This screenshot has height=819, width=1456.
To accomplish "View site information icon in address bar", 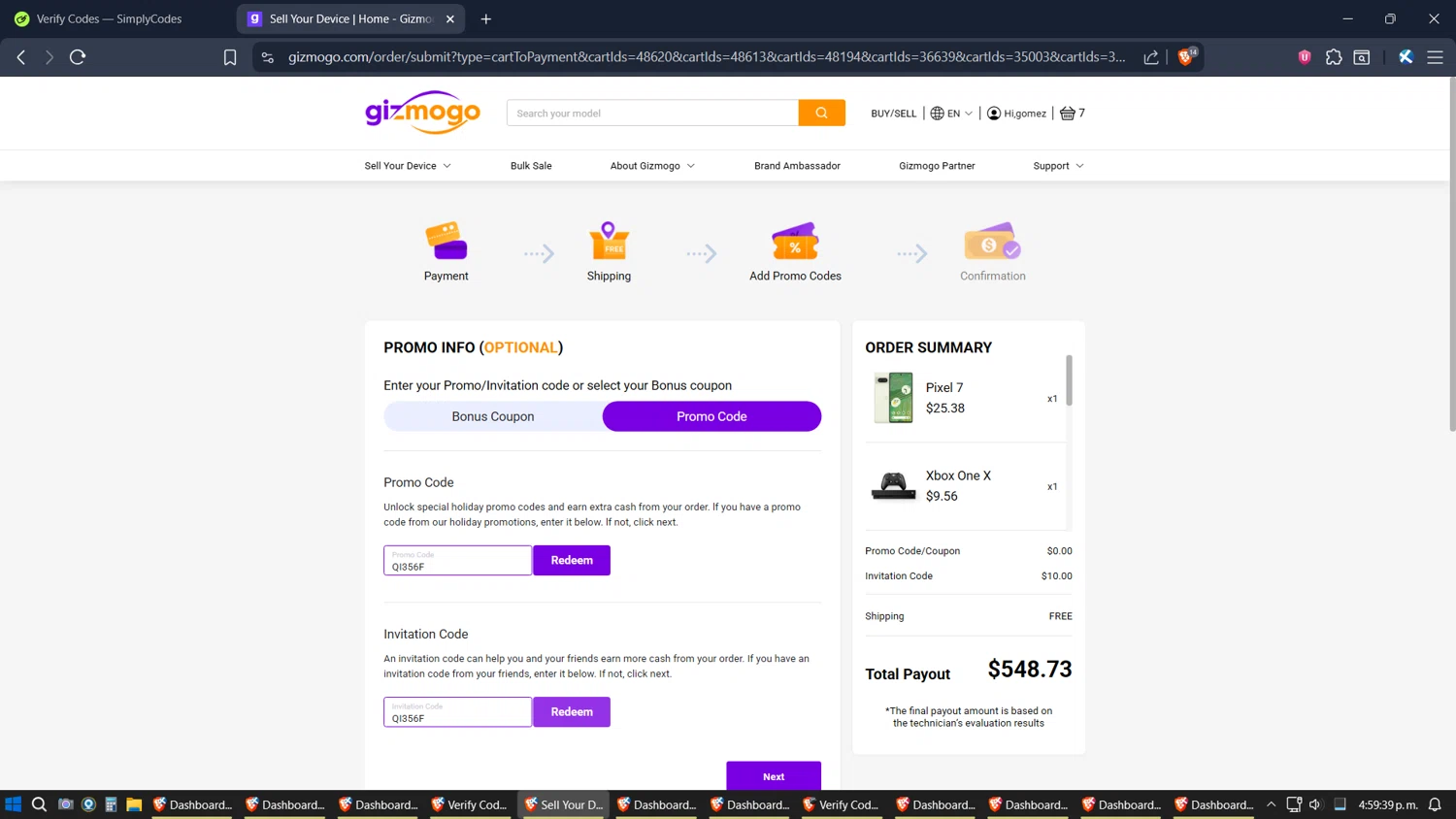I will [268, 57].
